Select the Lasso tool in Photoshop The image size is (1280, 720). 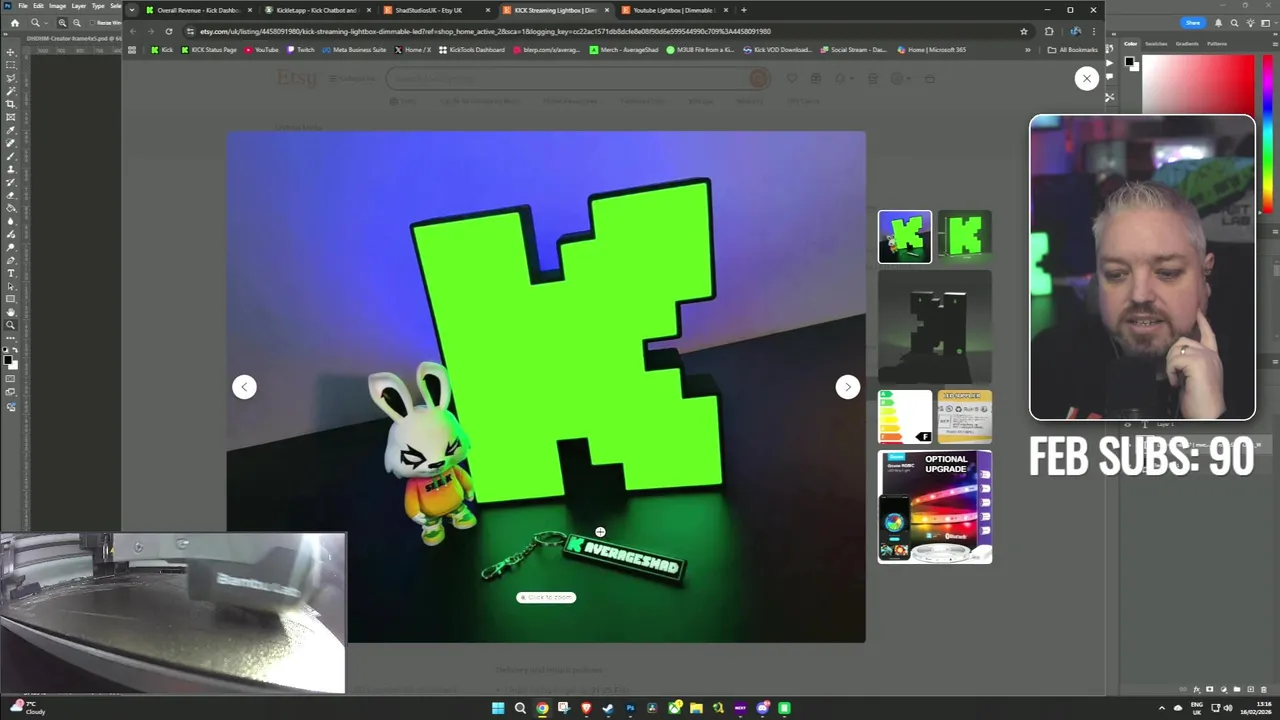point(11,78)
